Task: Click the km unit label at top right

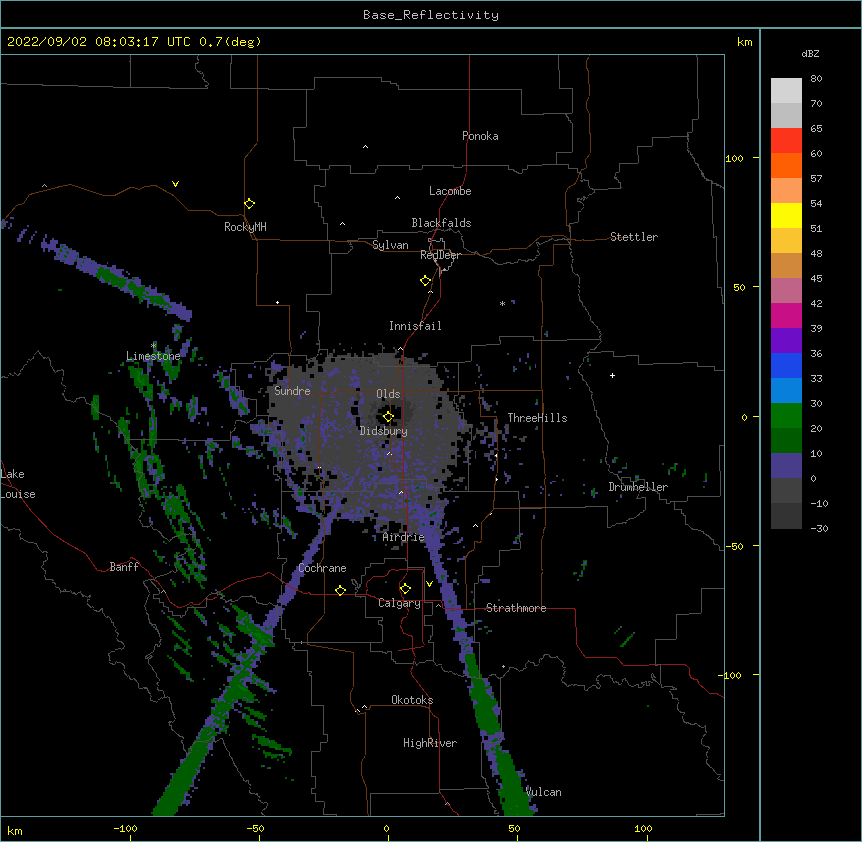Action: 744,42
